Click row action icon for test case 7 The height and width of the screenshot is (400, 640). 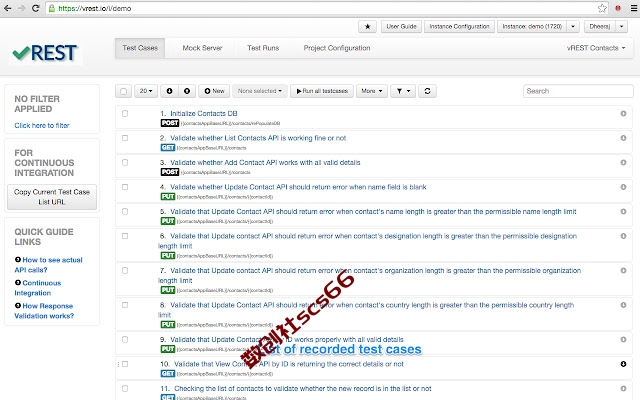click(x=623, y=271)
